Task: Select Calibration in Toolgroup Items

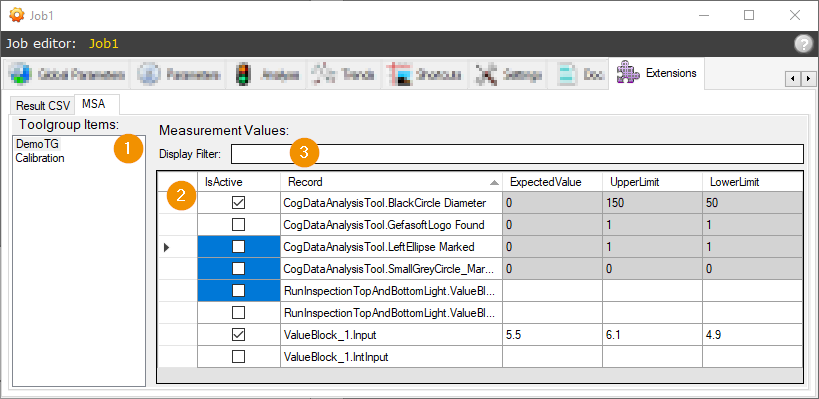Action: pyautogui.click(x=40, y=158)
